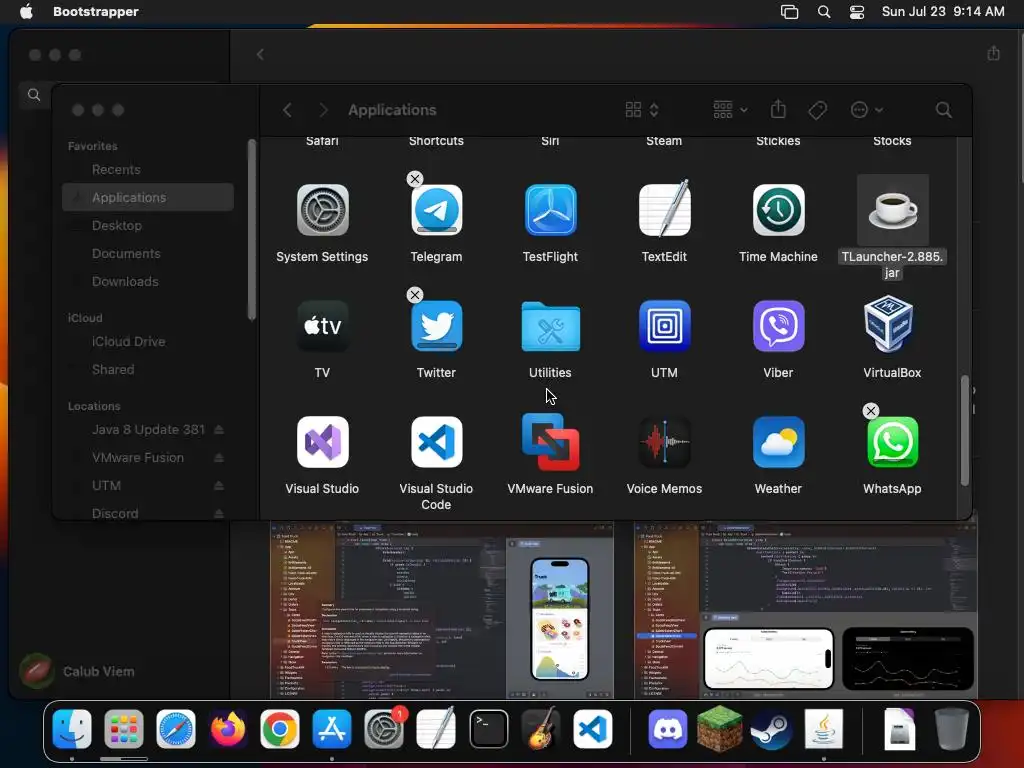Screen dimensions: 1024x768
Task: Open the right Xcode screenshot thumbnail
Action: point(806,610)
